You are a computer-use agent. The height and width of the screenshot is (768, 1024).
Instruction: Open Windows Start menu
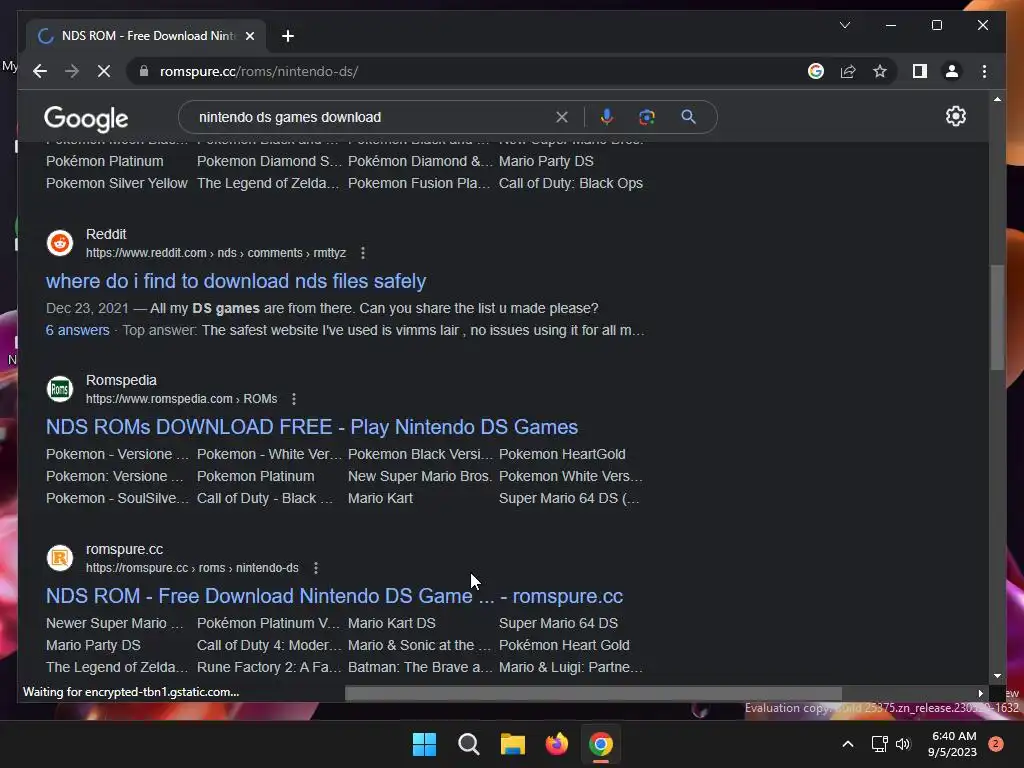(424, 744)
